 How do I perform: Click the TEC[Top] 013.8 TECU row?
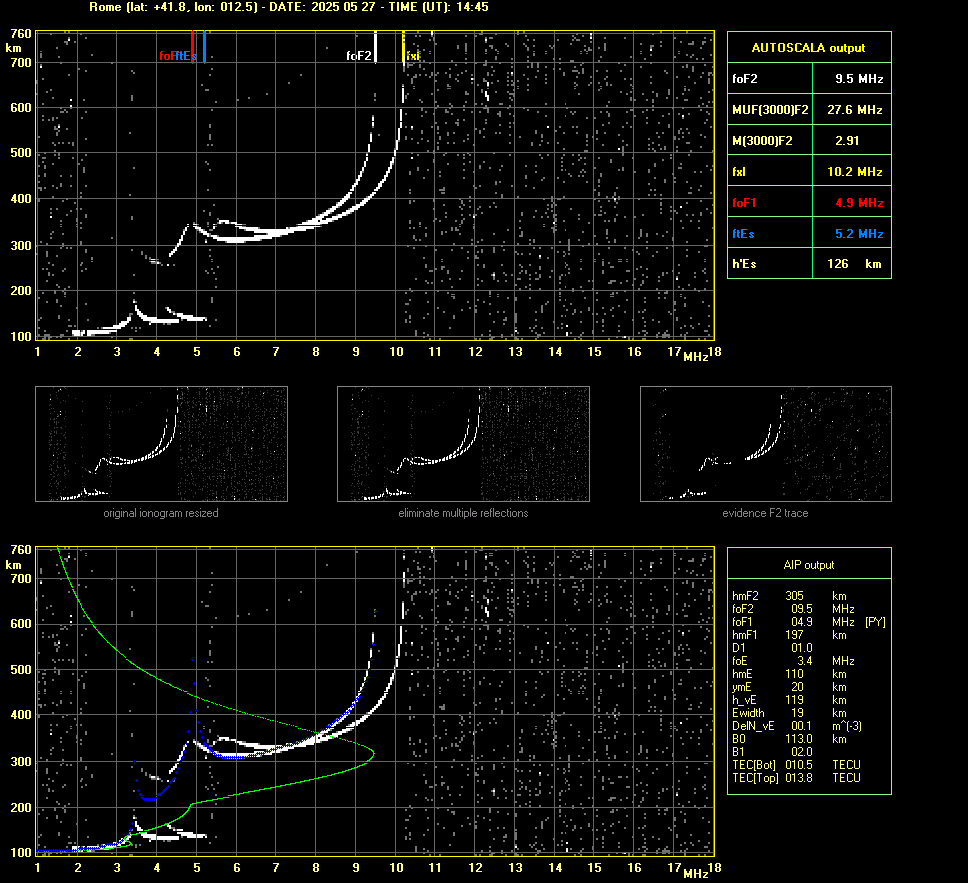point(796,777)
